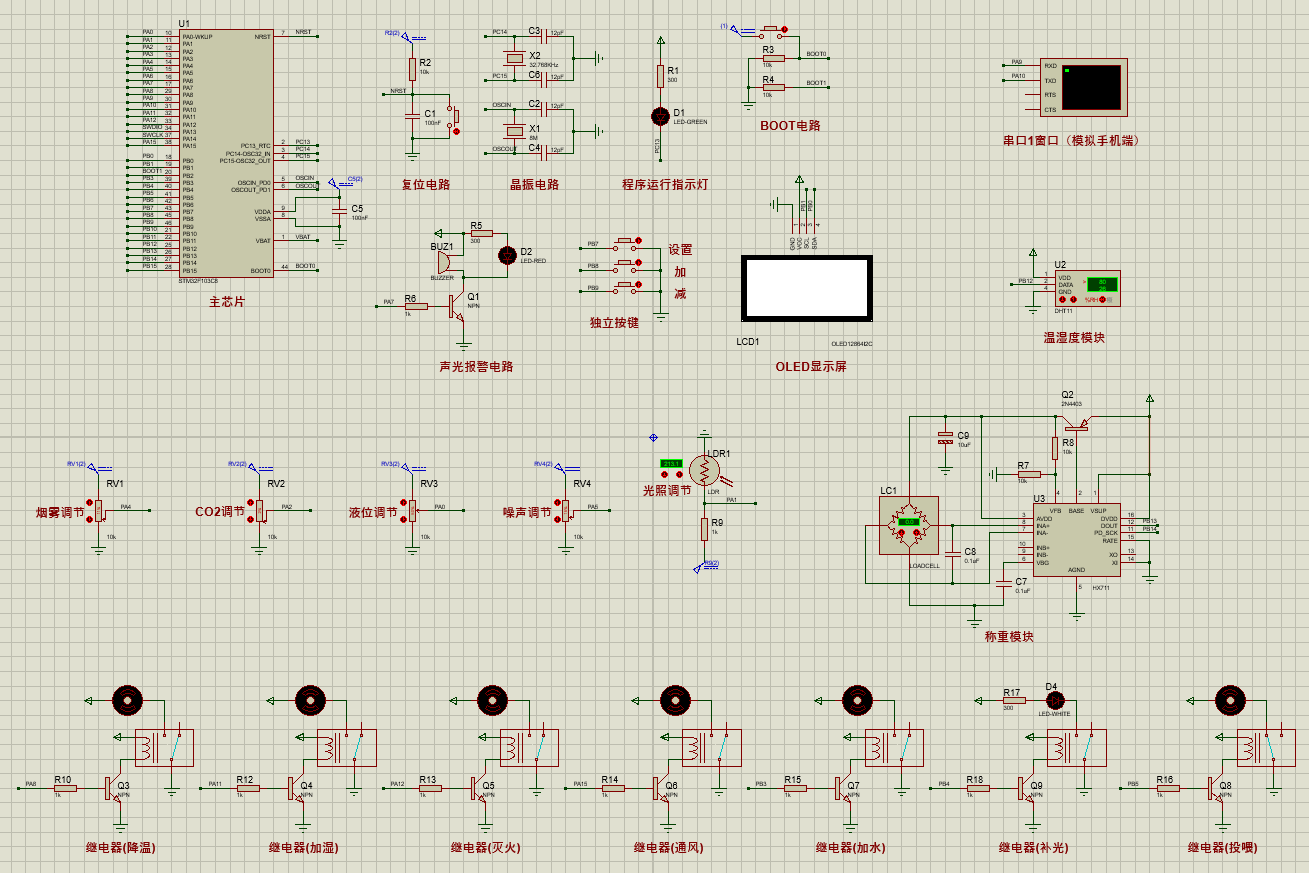Click motor above the 通风 relay

coord(675,701)
